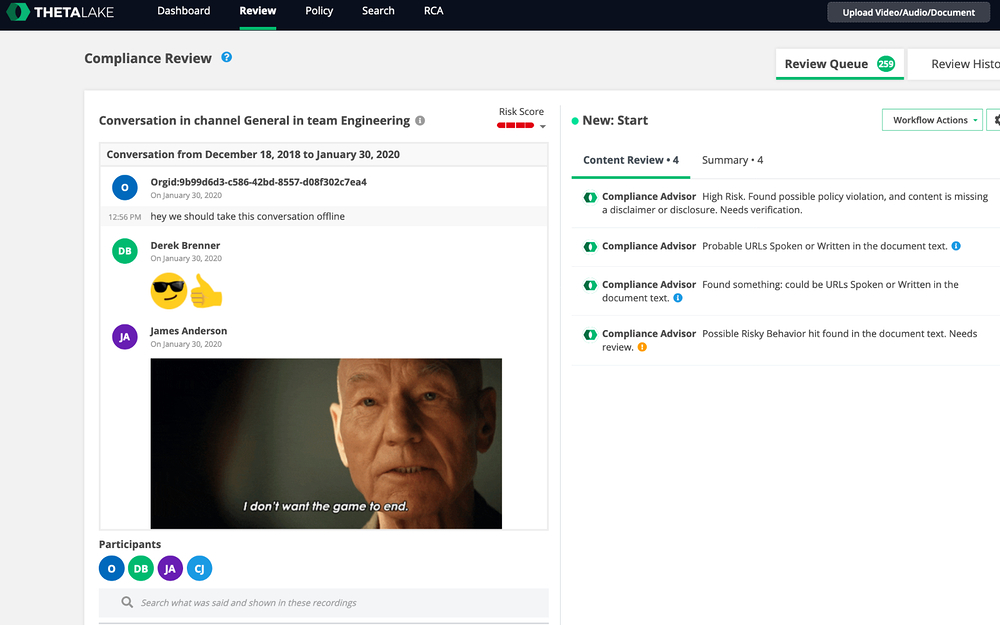Click the green dot beside New: Start

[575, 121]
